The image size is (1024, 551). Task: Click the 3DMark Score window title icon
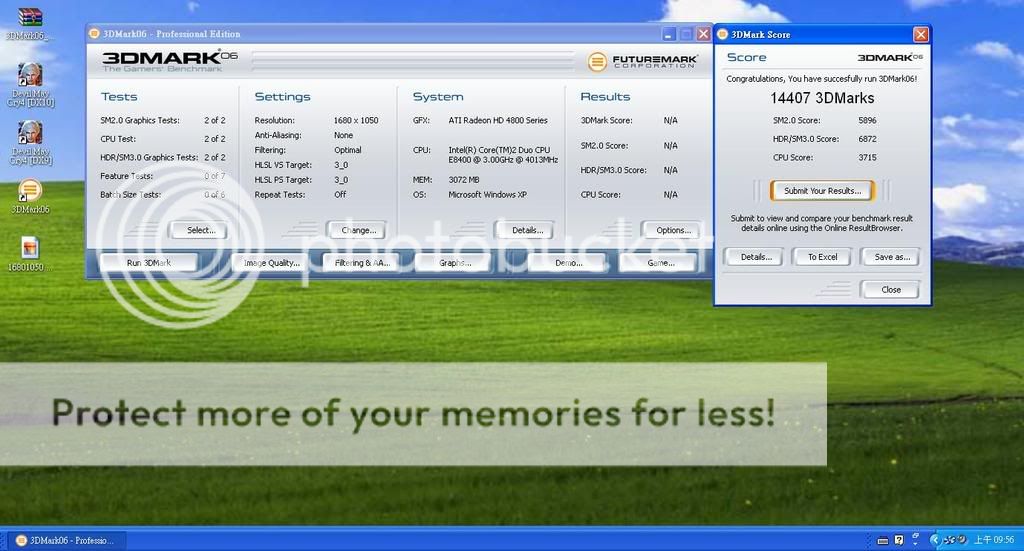[x=723, y=35]
